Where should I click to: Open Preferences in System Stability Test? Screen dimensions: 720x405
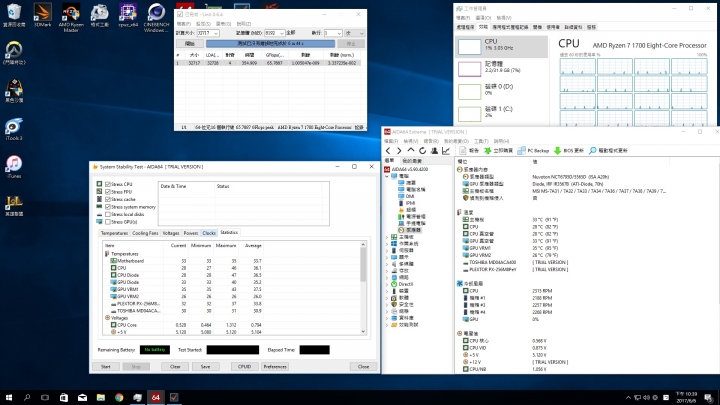275,366
